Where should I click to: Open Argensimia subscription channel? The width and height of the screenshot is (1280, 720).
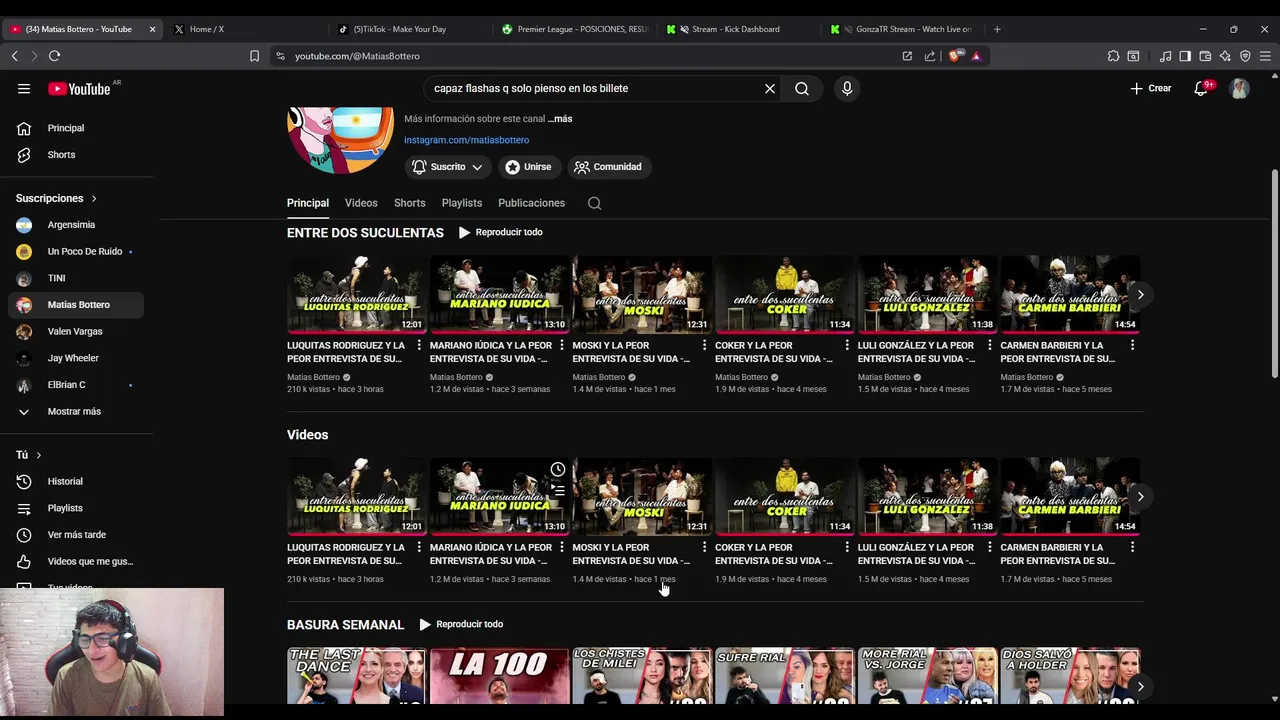[x=76, y=225]
